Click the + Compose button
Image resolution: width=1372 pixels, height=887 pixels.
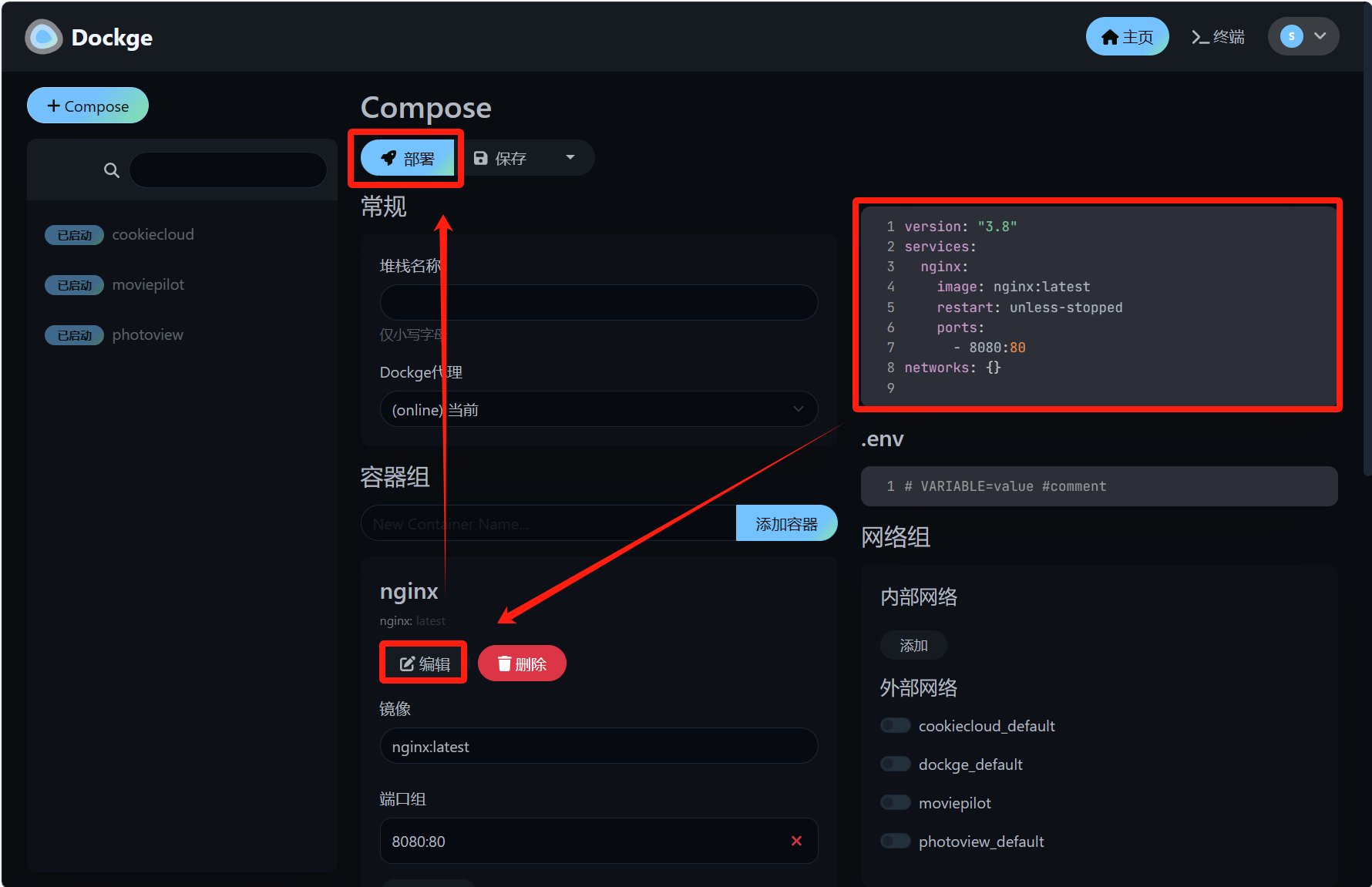(x=88, y=106)
